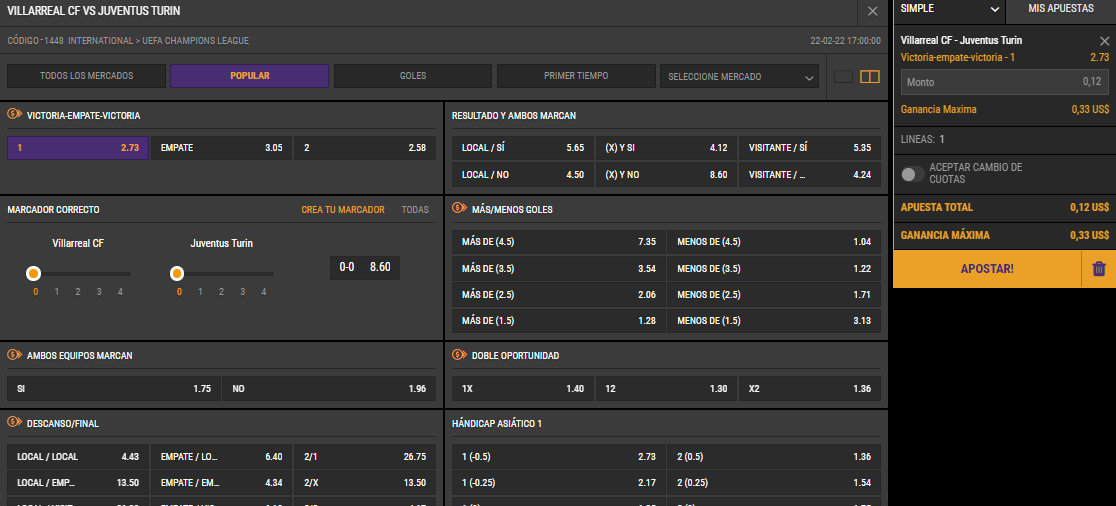Select SI both teams score 1.75
Viewport: 1116px width, 506px height.
(x=114, y=389)
